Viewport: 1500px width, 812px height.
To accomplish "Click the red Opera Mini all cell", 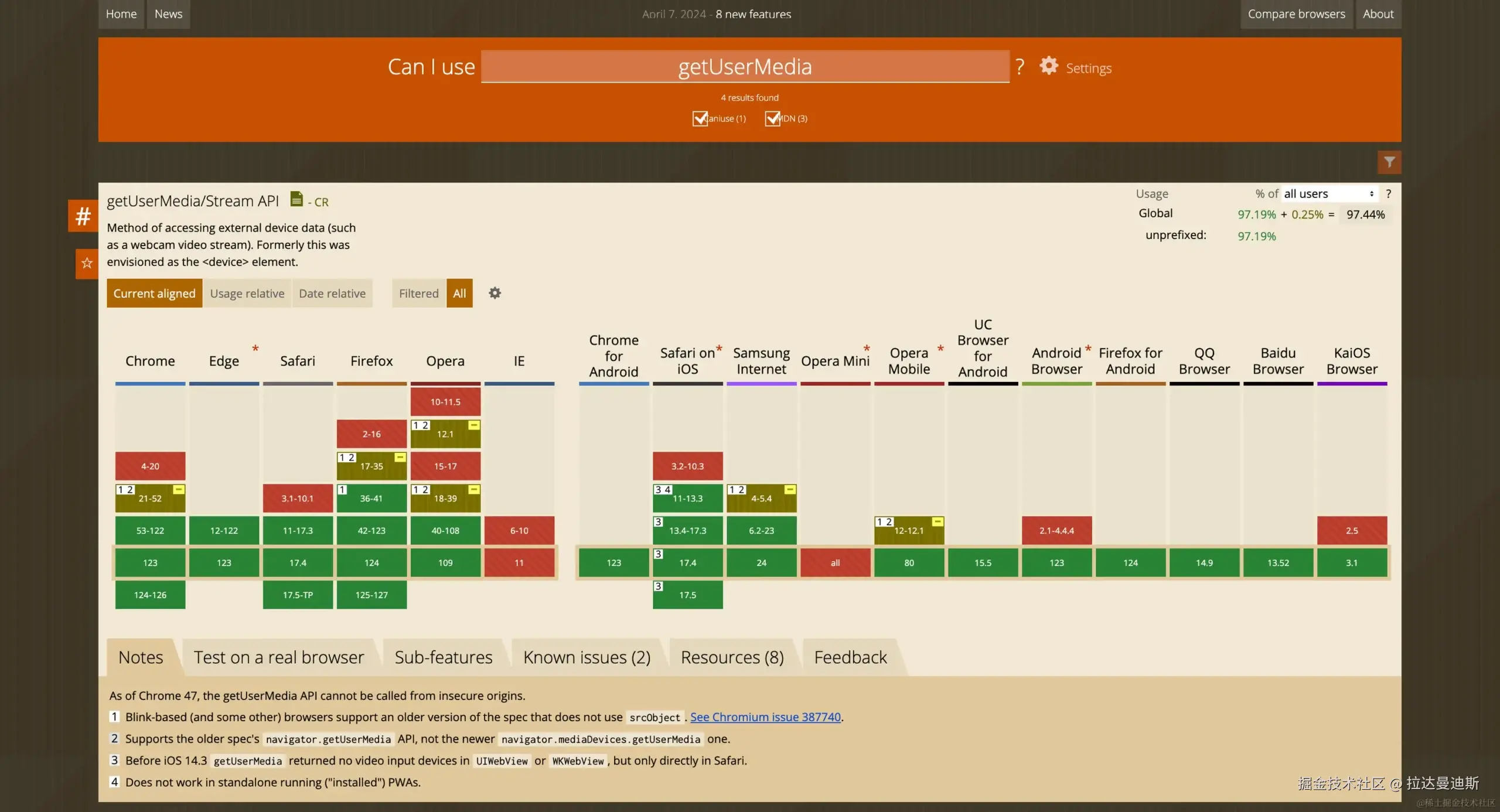I will pyautogui.click(x=835, y=562).
